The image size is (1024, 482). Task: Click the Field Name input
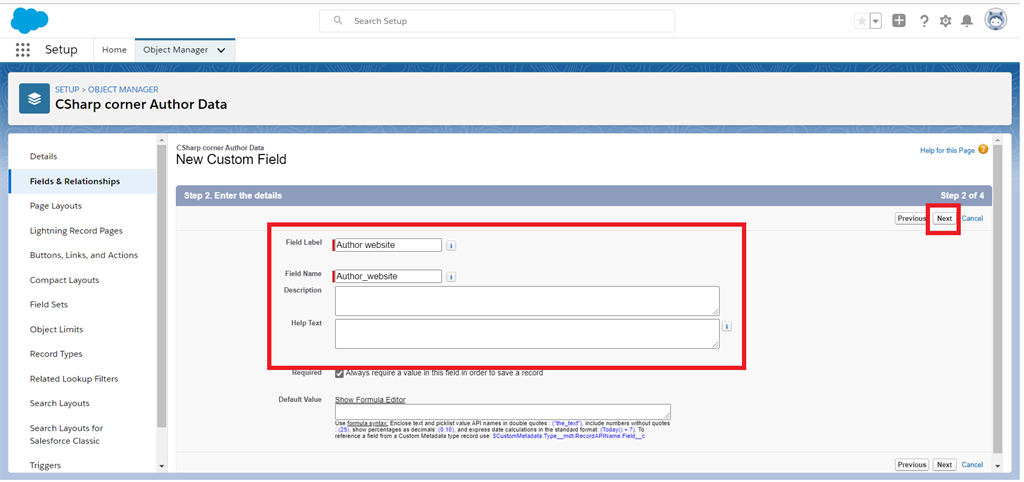[387, 276]
